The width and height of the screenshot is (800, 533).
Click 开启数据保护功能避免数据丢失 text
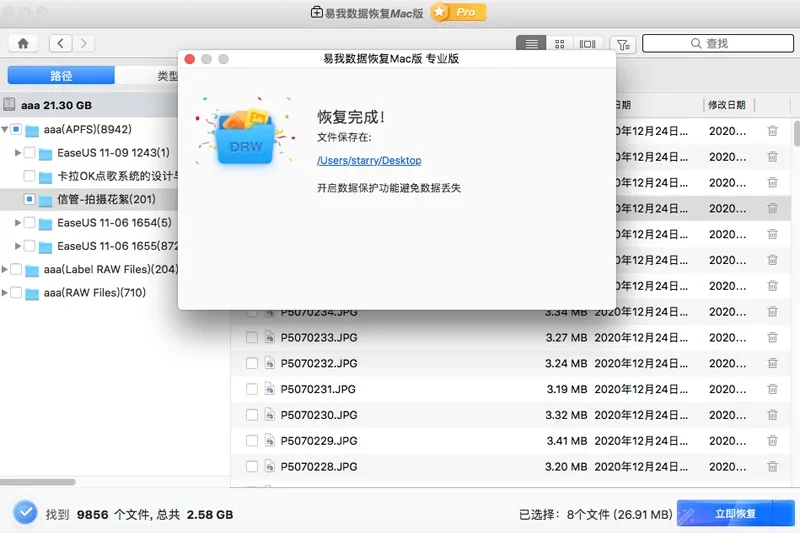[x=389, y=188]
